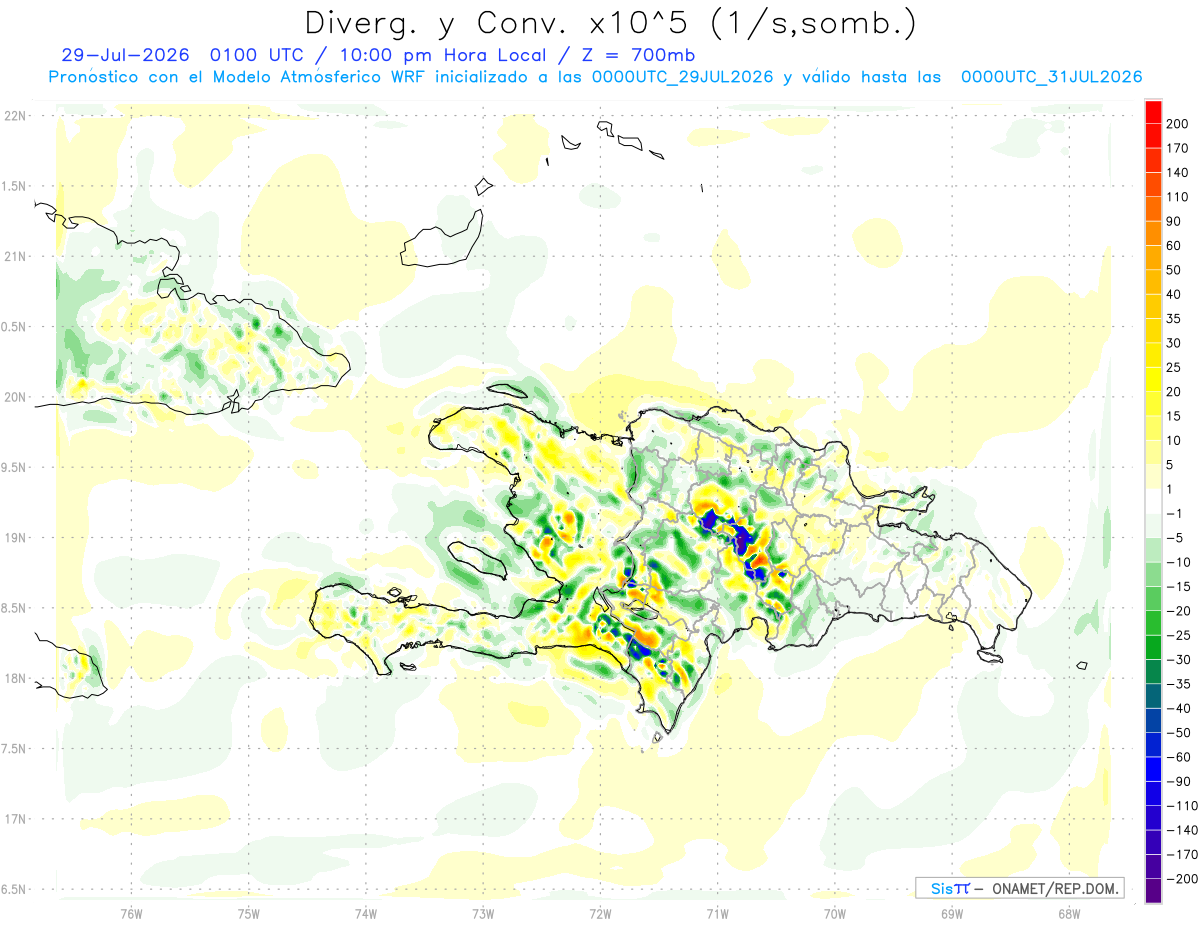
Task: Click the '74W' longitude label
Action: tap(366, 913)
